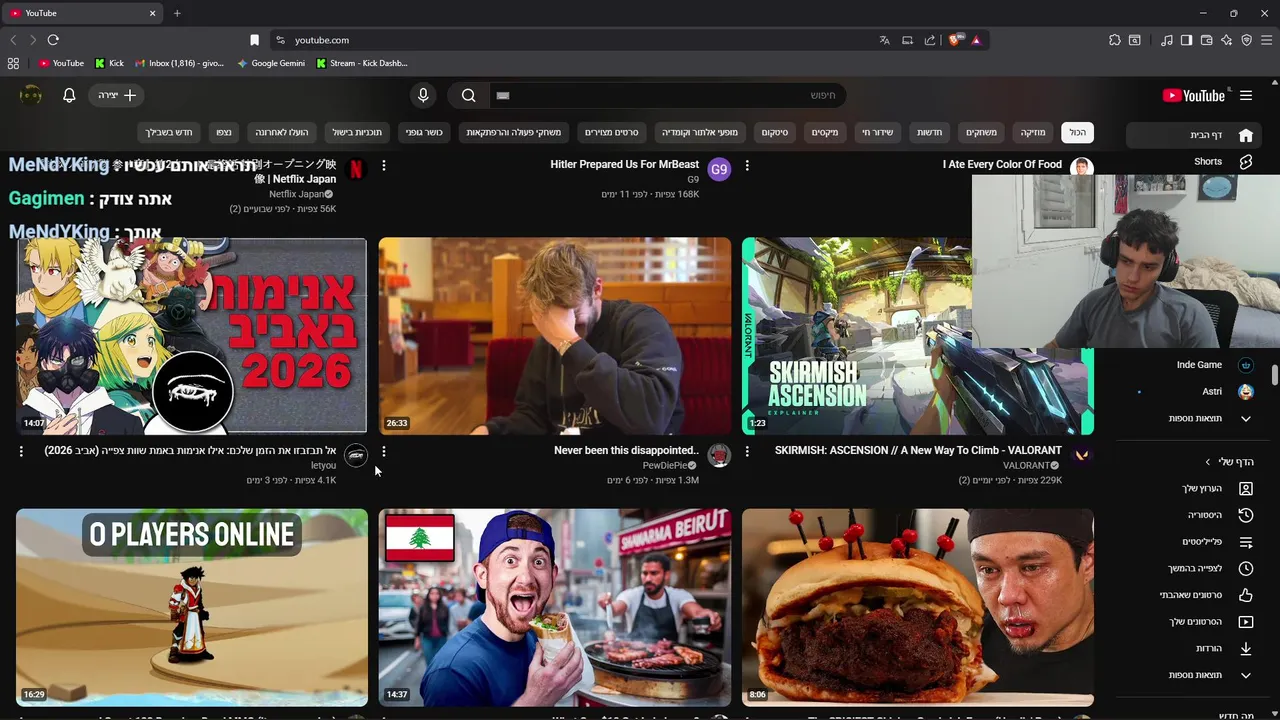This screenshot has height=720, width=1280.
Task: Expand תוצאות נוספות under subscriptions
Action: click(1195, 418)
